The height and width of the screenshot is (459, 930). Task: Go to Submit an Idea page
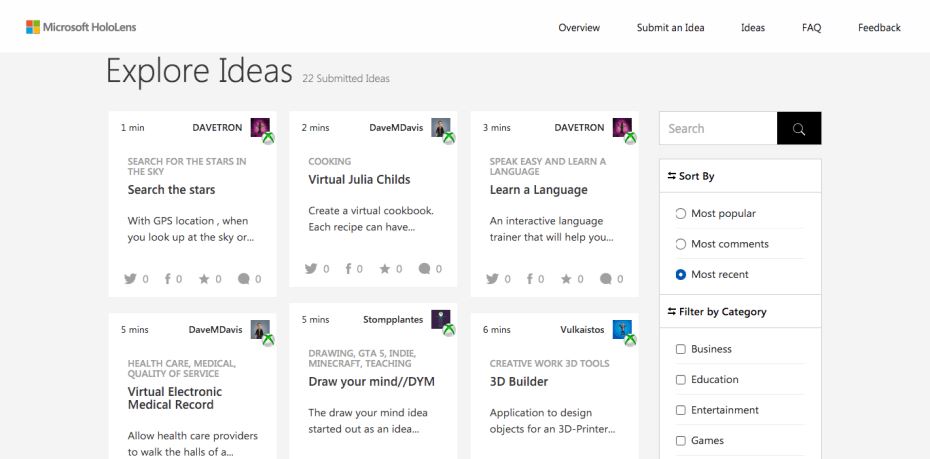click(670, 28)
